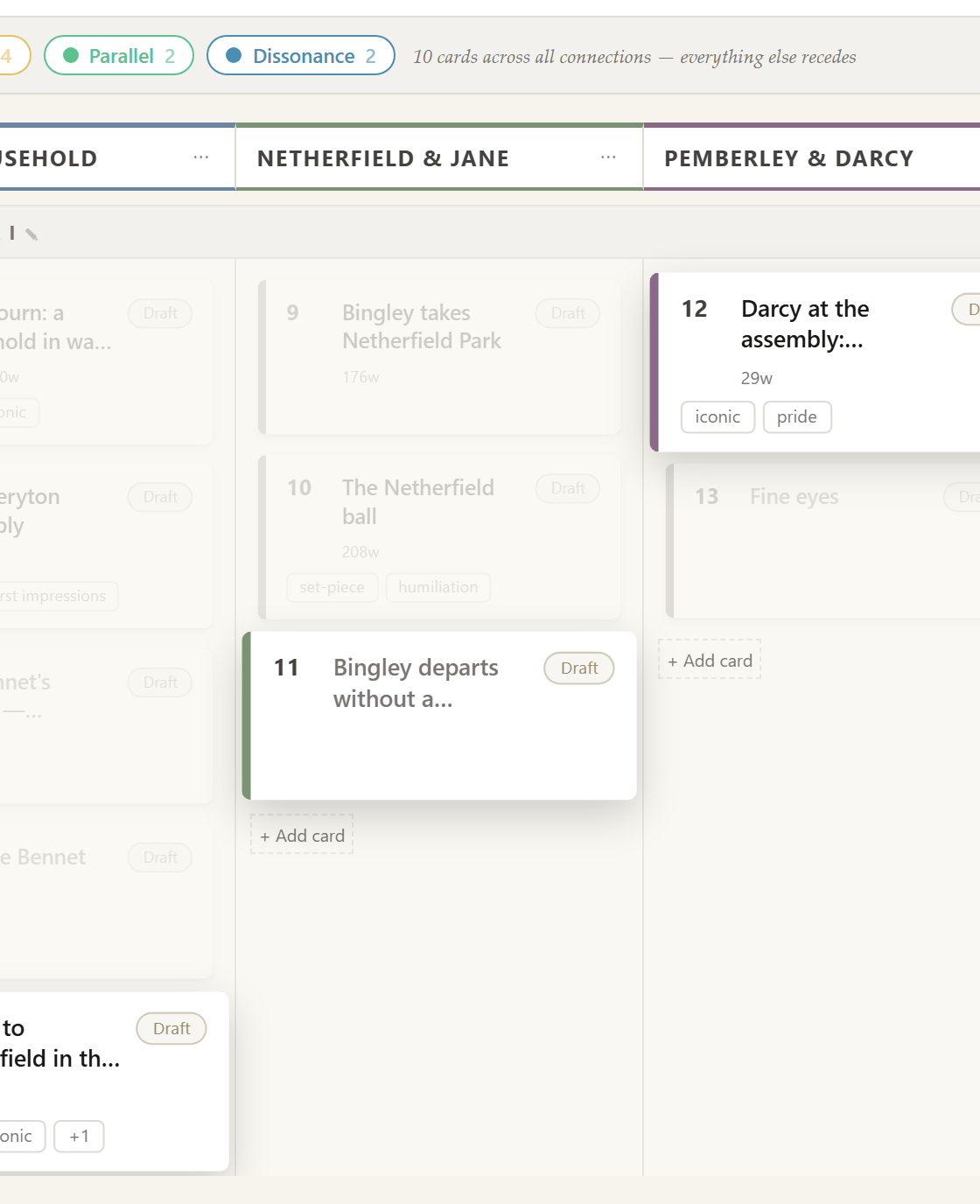Screen dimensions: 980x1204
Task: Click the '+1' more tags chip
Action: tap(79, 1136)
